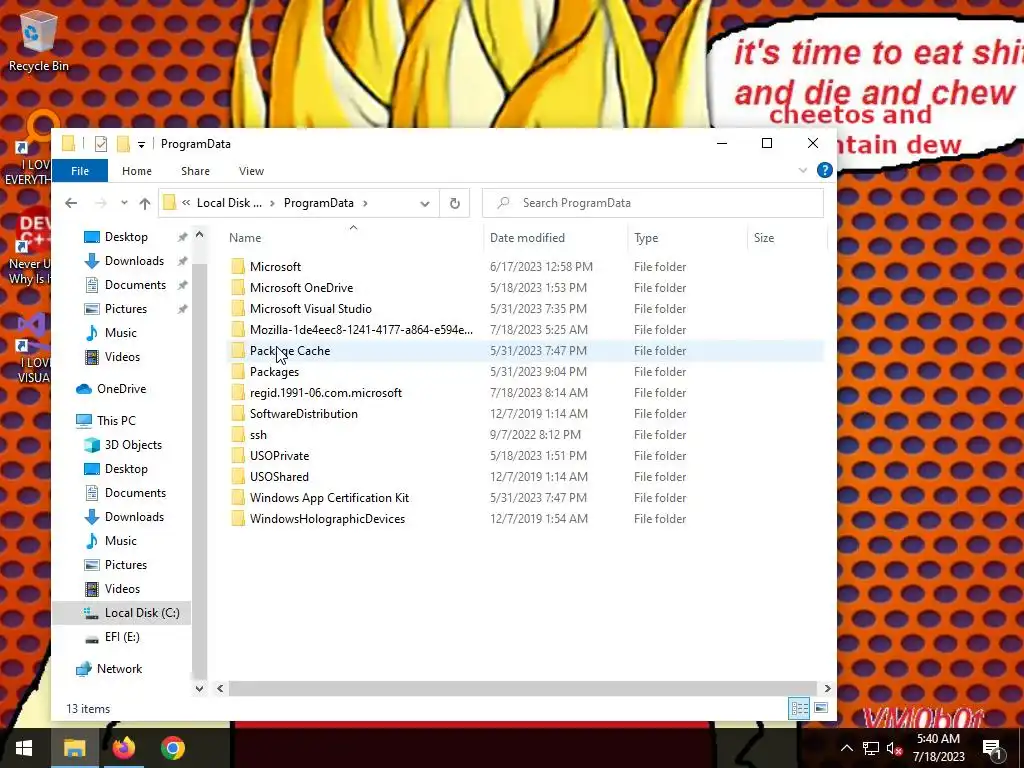Open pinned Downloads in Quick access
The width and height of the screenshot is (1024, 768).
click(134, 261)
